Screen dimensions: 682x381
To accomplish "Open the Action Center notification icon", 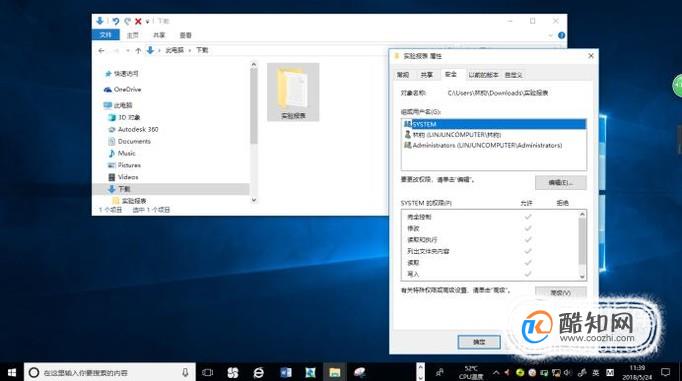I will coord(665,372).
